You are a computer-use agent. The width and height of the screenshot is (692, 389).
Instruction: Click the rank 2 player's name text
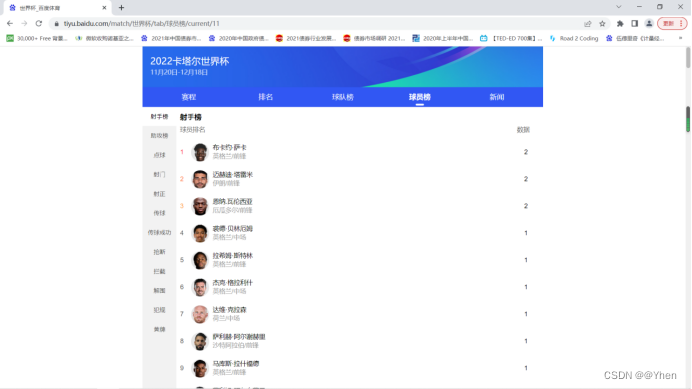(233, 175)
